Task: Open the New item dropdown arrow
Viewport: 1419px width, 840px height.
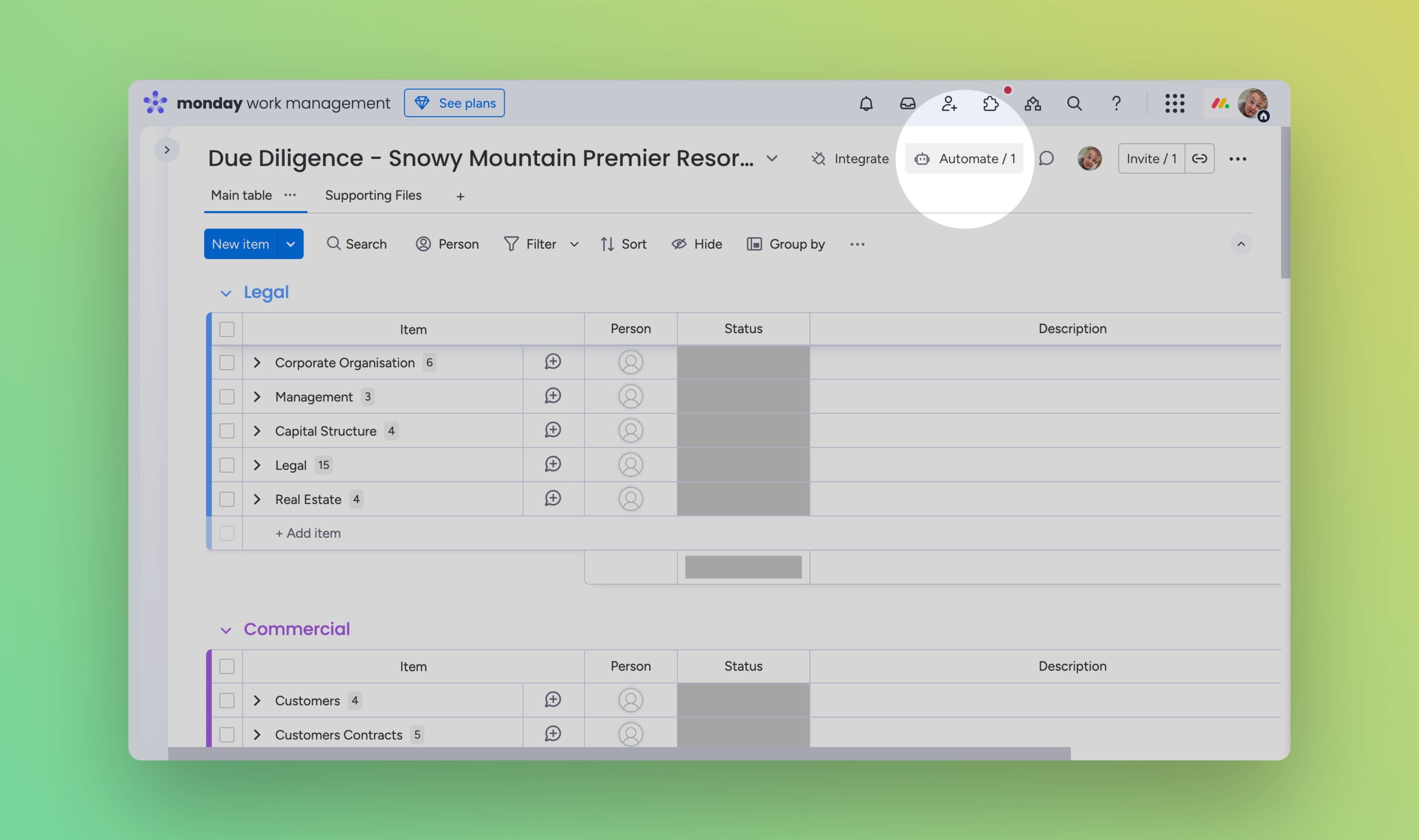Action: (291, 243)
